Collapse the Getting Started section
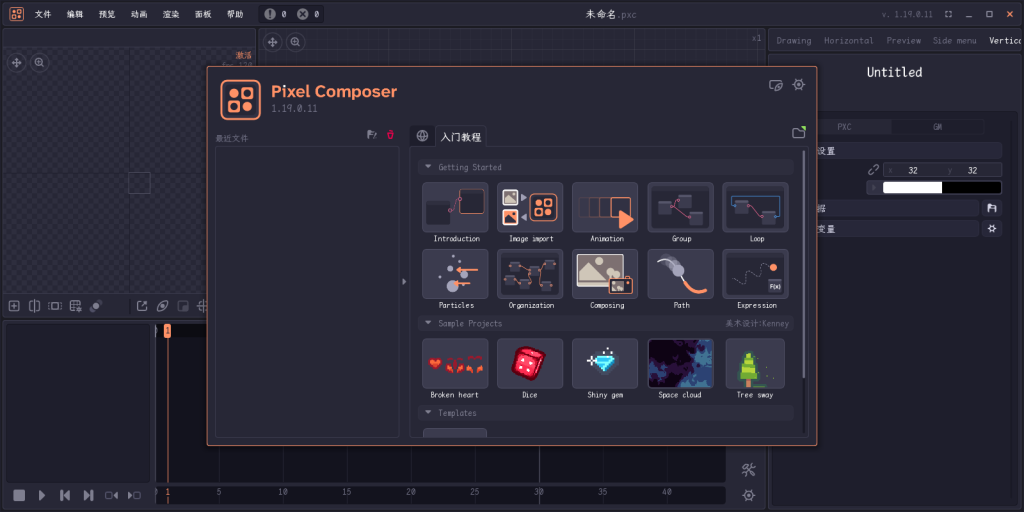The width and height of the screenshot is (1024, 512). pyautogui.click(x=428, y=167)
